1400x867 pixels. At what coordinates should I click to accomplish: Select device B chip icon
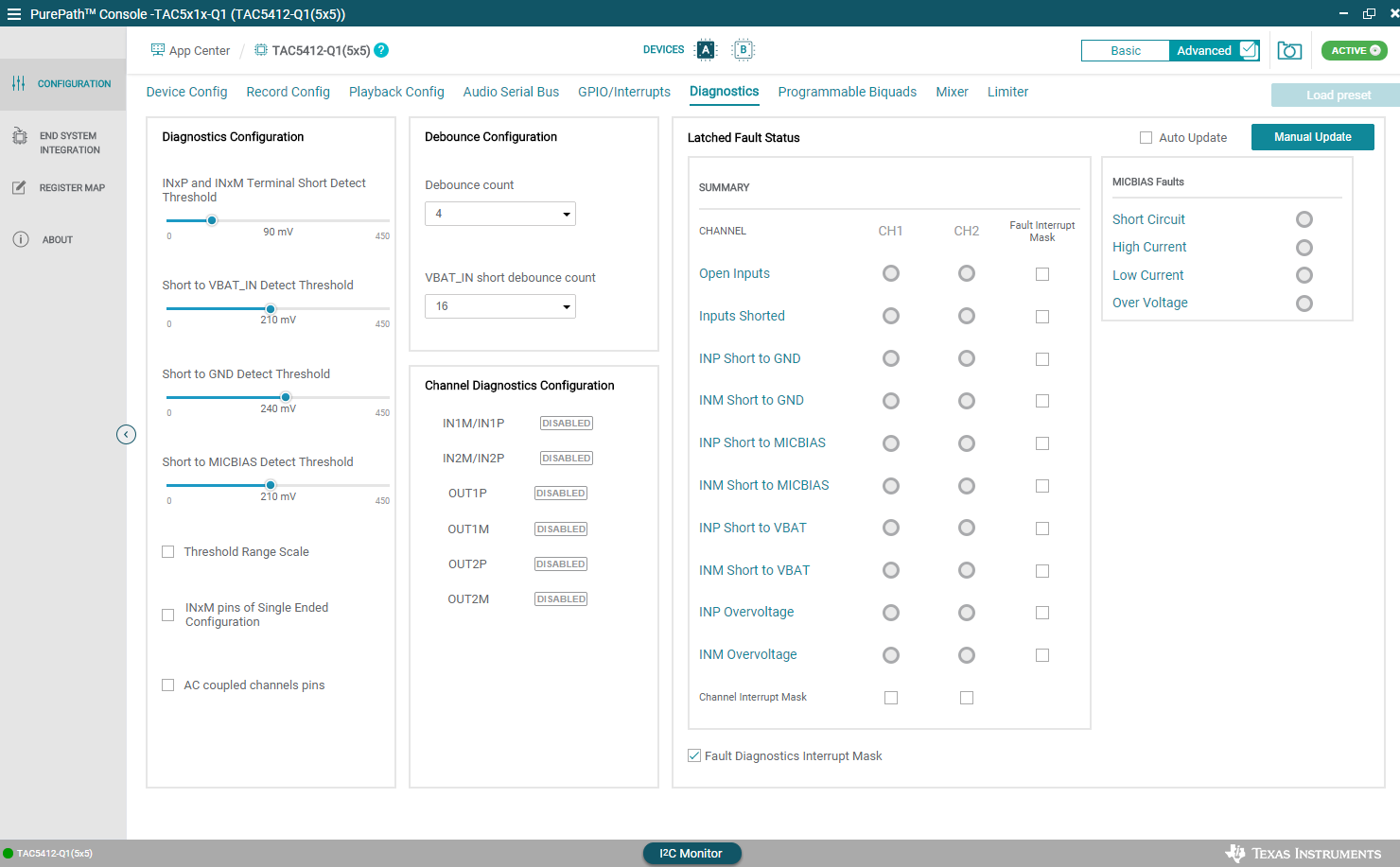pos(744,50)
